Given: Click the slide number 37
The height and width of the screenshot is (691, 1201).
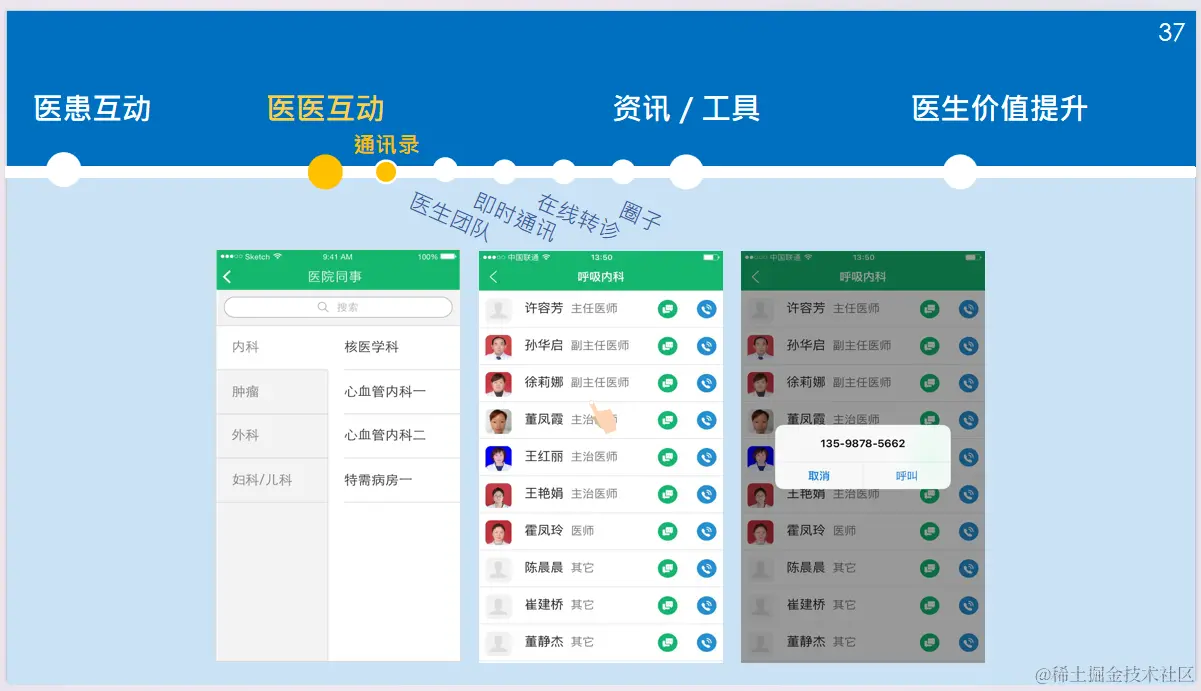Looking at the screenshot, I should tap(1172, 32).
